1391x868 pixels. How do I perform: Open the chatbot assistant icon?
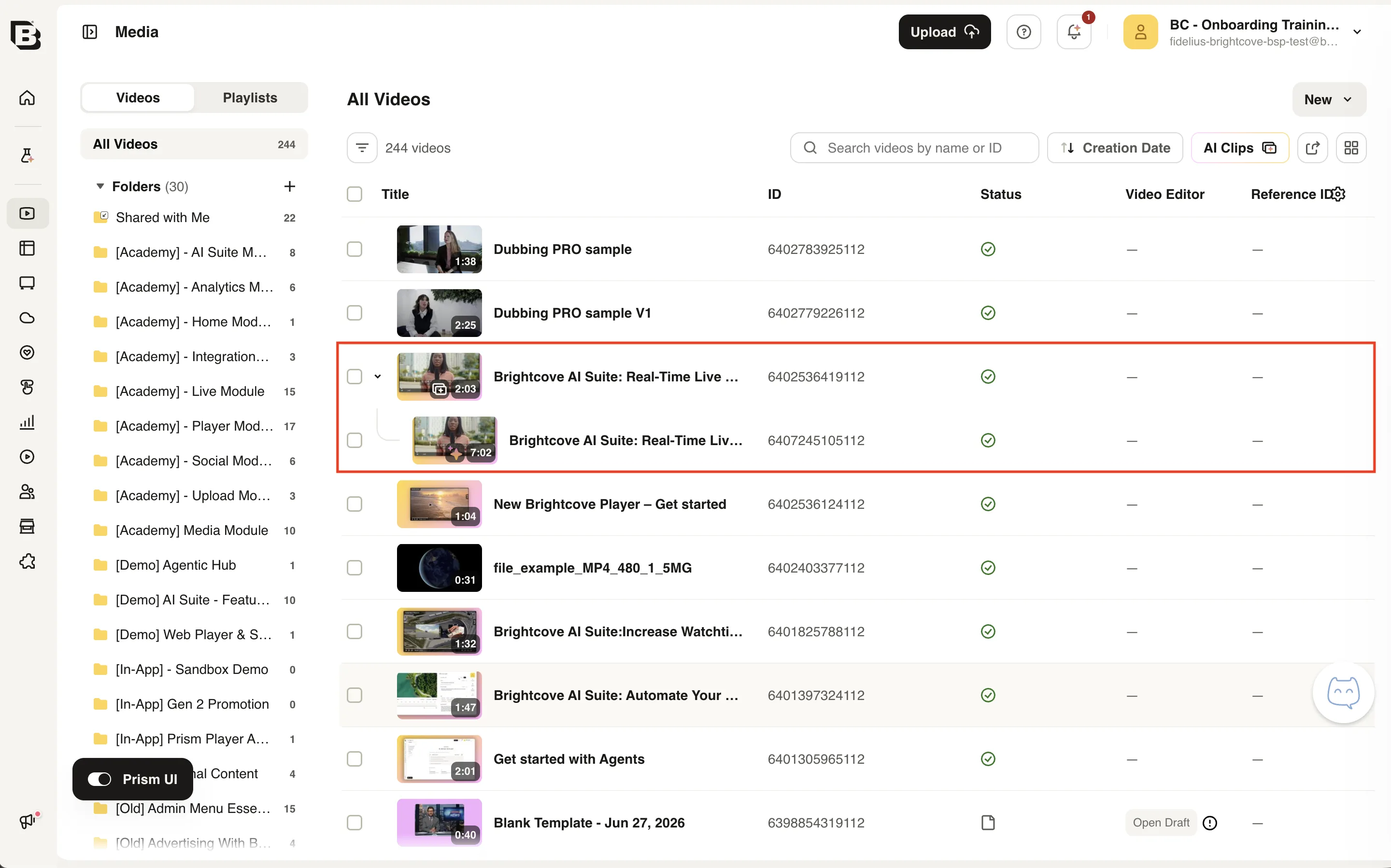click(1343, 693)
